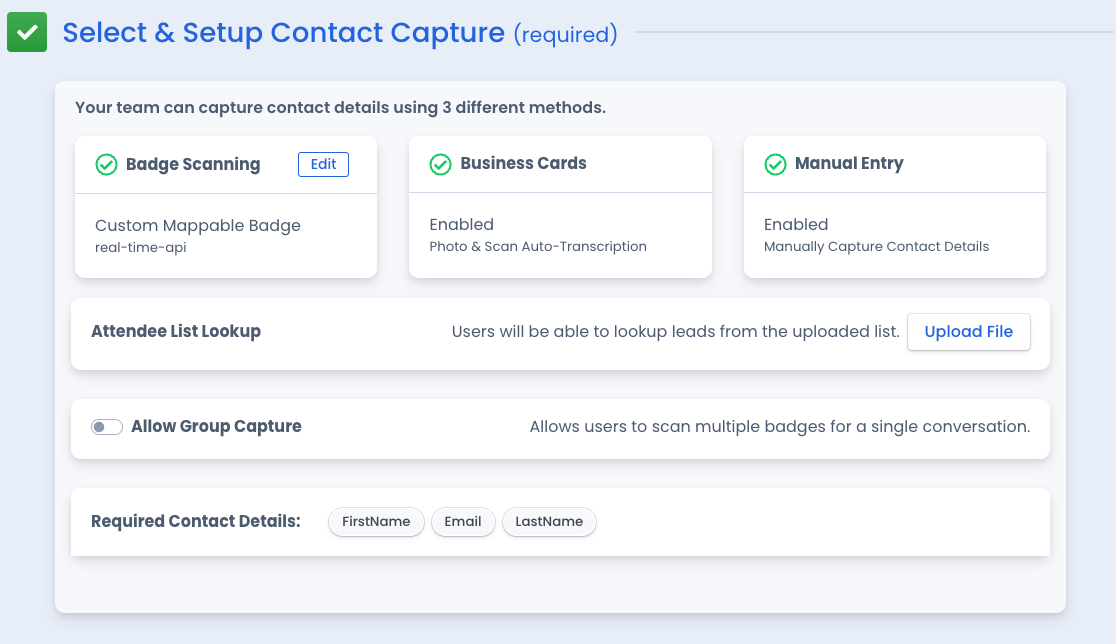This screenshot has width=1116, height=644.
Task: Open the Manual Entry method card
Action: pyautogui.click(x=895, y=207)
